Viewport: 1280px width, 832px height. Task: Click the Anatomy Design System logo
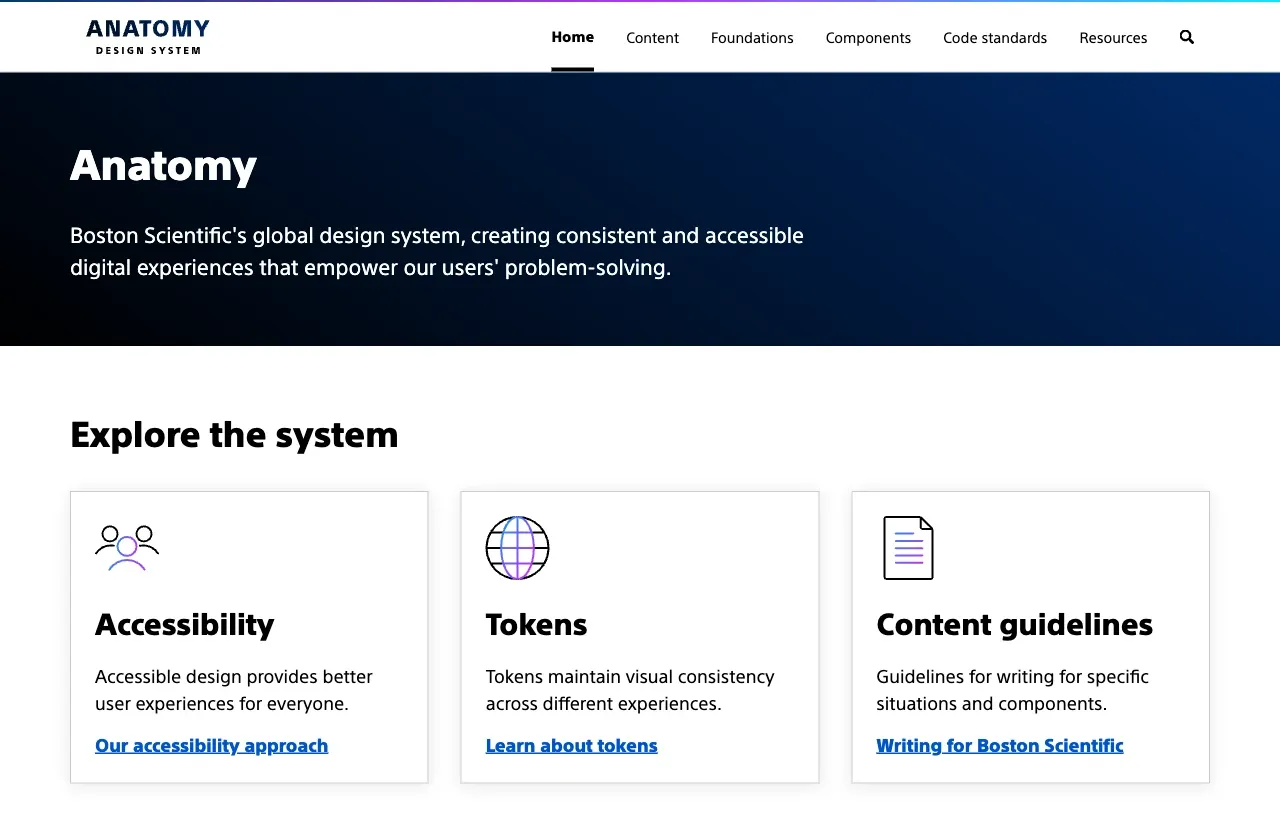(148, 37)
